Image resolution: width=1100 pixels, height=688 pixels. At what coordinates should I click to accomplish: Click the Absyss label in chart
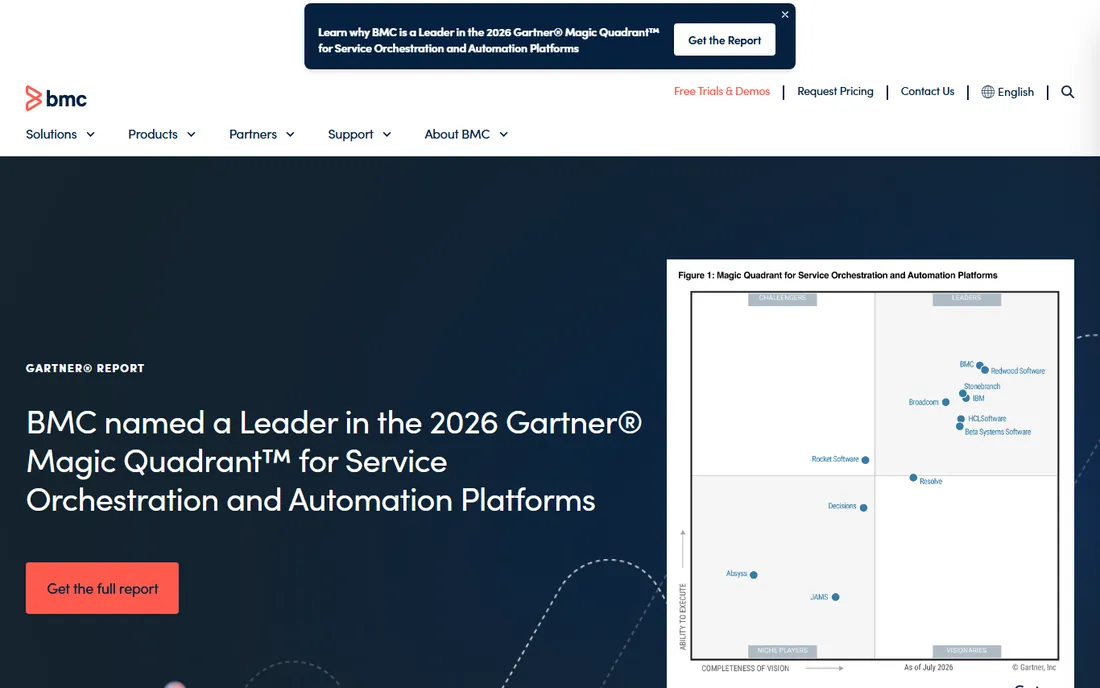tap(736, 573)
